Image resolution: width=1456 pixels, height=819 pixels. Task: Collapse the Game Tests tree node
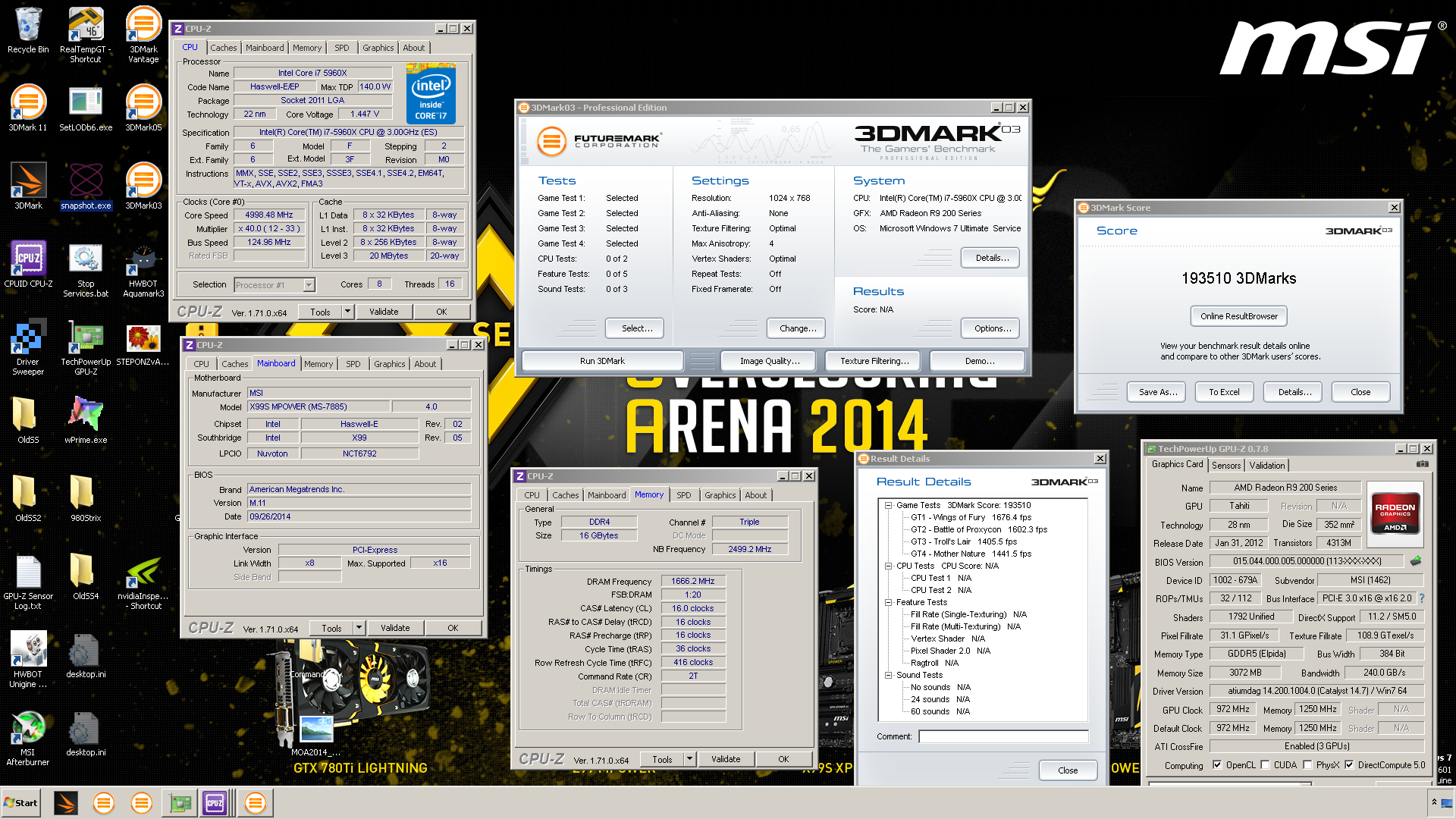click(888, 505)
